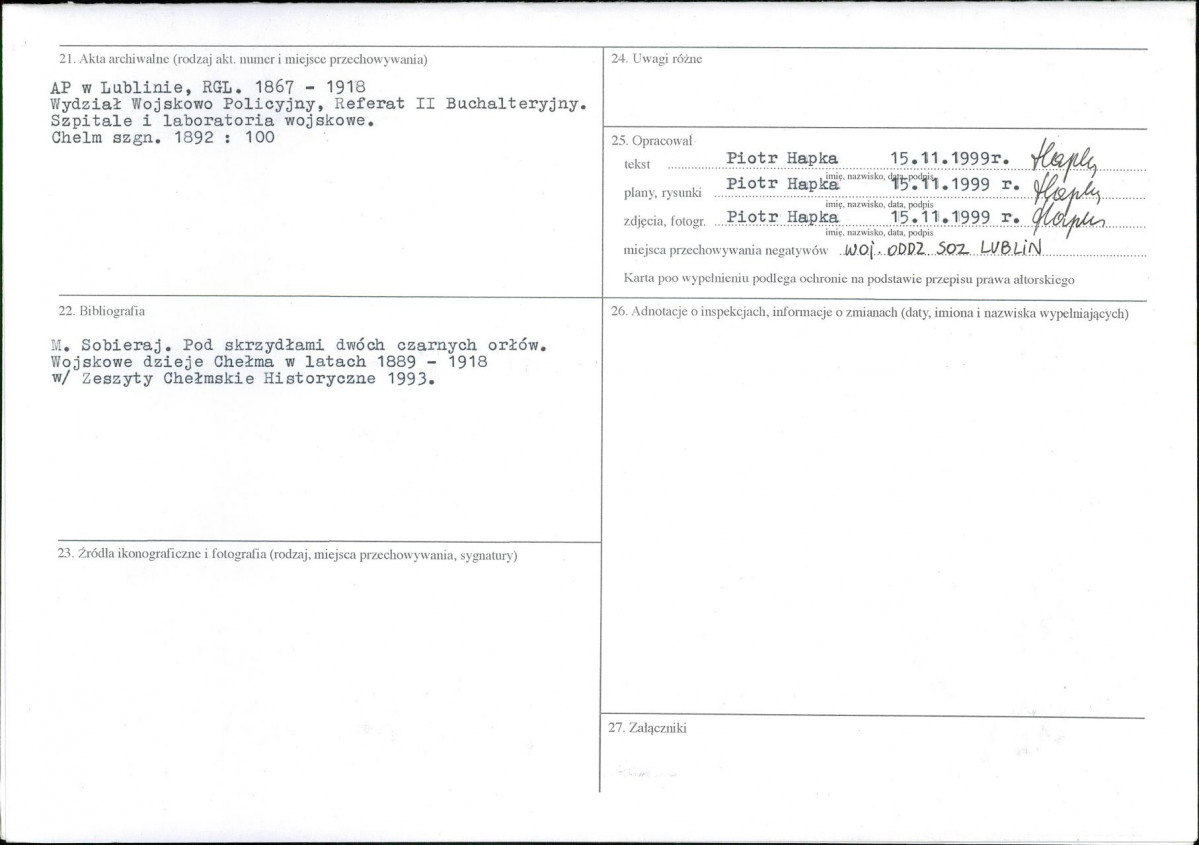Click the 25. Opracował heading
Screen dimensions: 1199x845
pyautogui.click(x=651, y=141)
